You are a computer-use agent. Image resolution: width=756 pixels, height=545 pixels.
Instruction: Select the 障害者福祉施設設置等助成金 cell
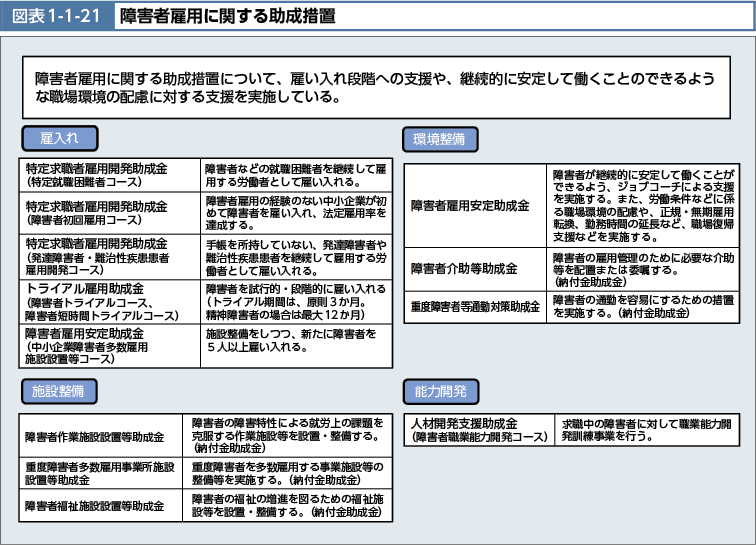pyautogui.click(x=101, y=506)
